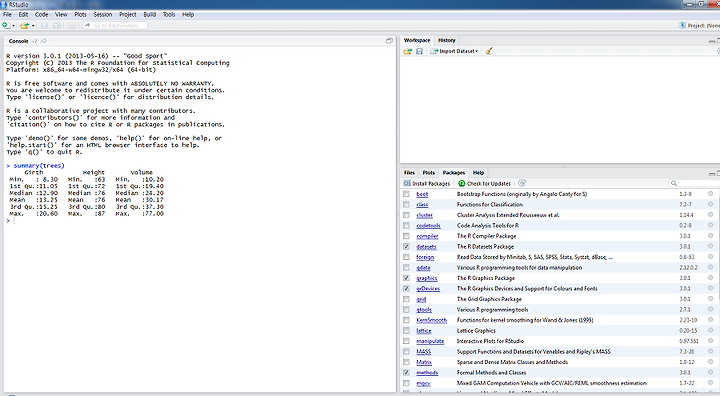Open the View menu
This screenshot has width=720, height=396.
[61, 14]
